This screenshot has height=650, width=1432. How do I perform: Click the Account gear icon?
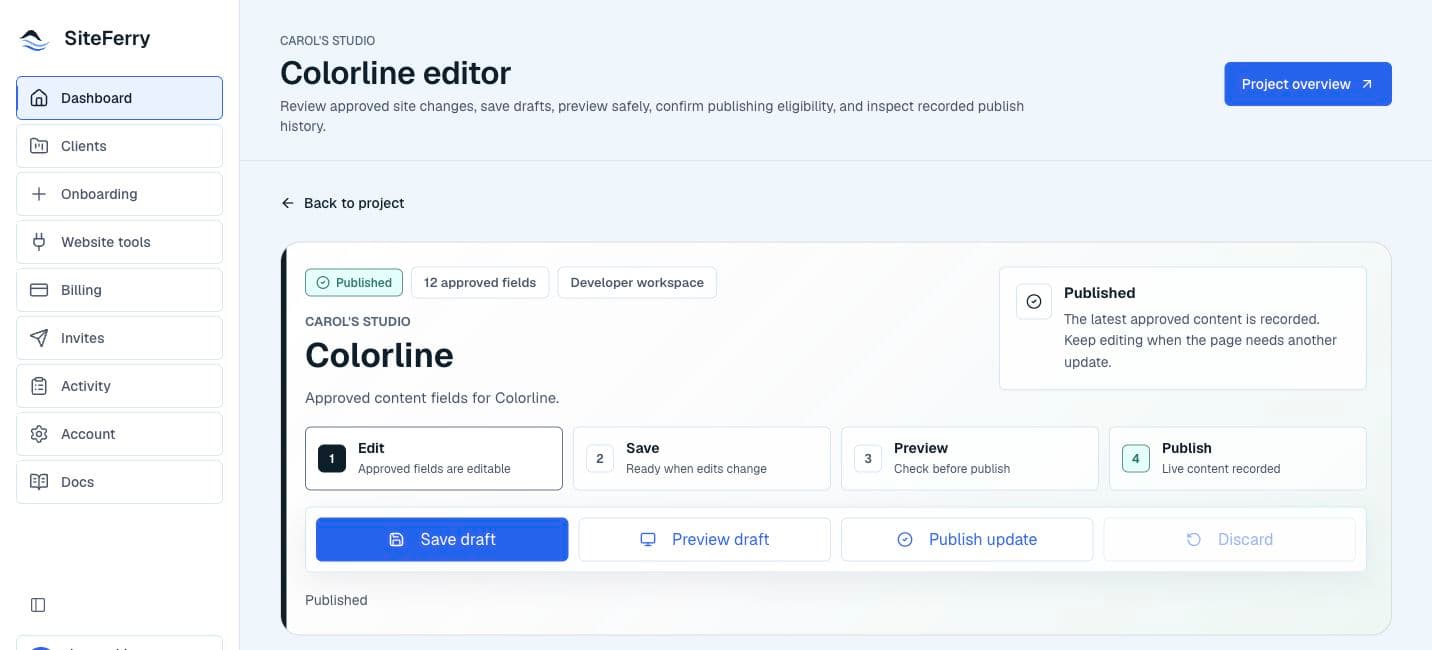point(39,434)
